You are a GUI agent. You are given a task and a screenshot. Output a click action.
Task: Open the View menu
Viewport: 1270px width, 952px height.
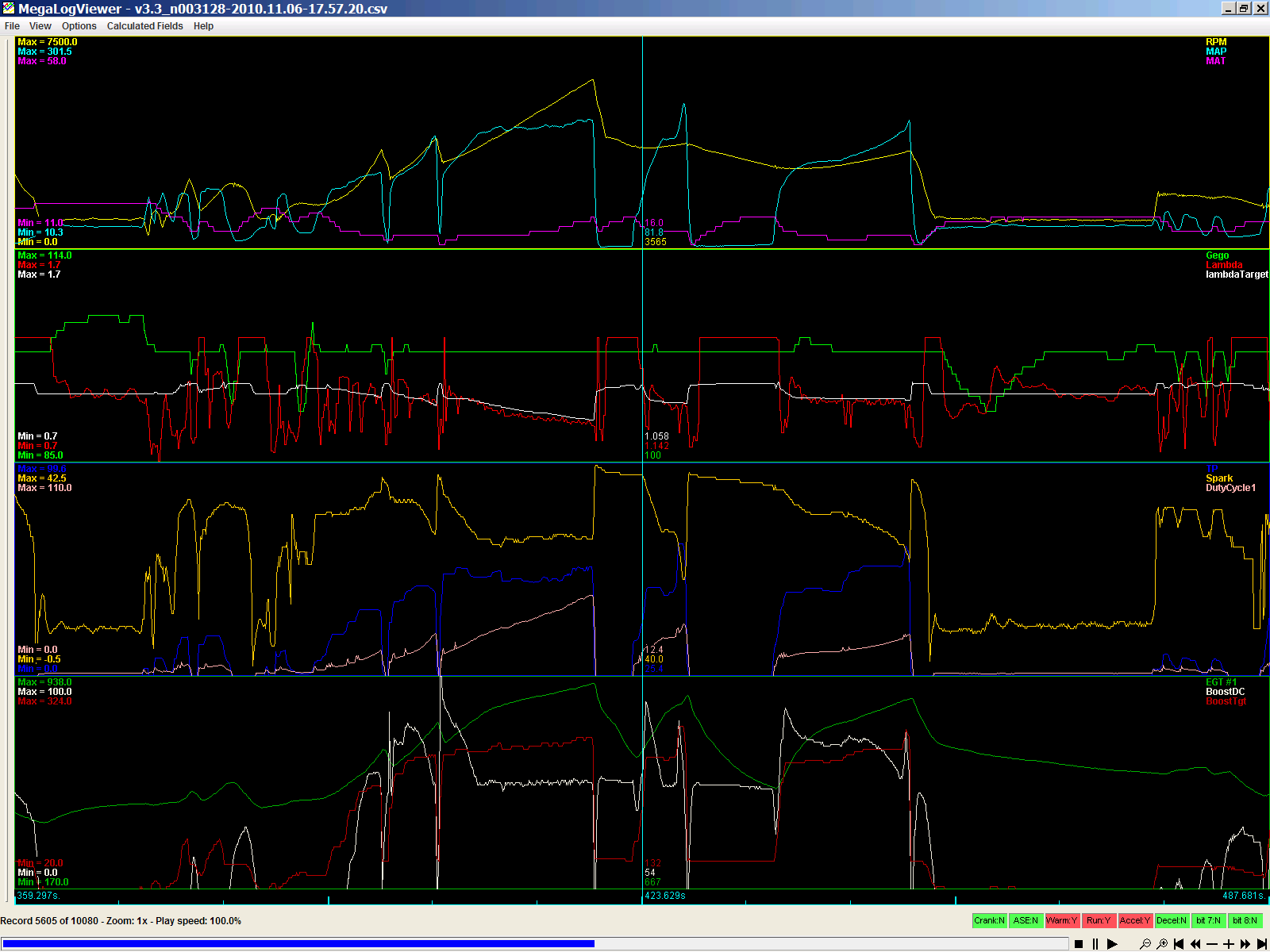point(40,26)
